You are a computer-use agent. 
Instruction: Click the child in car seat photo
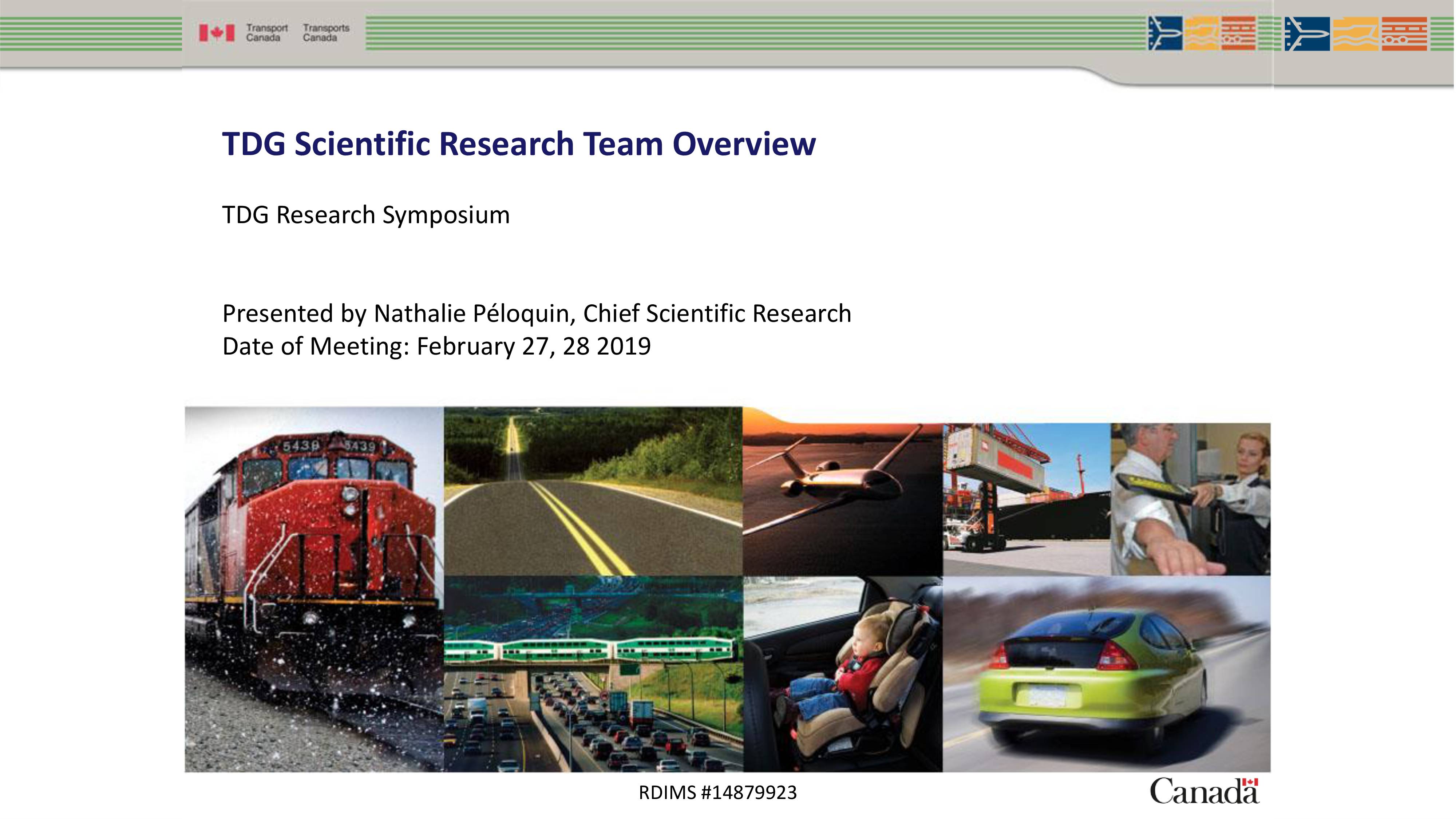(x=843, y=674)
